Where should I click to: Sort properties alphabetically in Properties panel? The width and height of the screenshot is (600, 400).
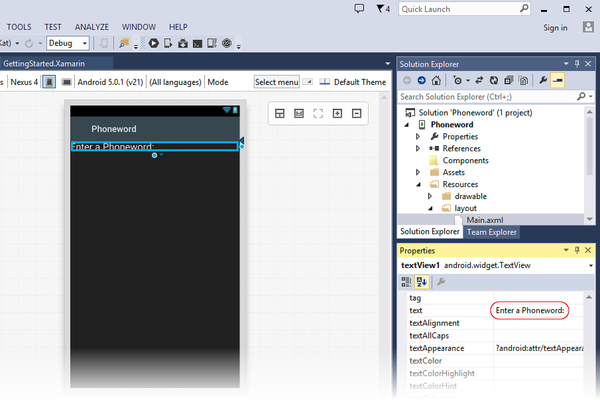(423, 281)
